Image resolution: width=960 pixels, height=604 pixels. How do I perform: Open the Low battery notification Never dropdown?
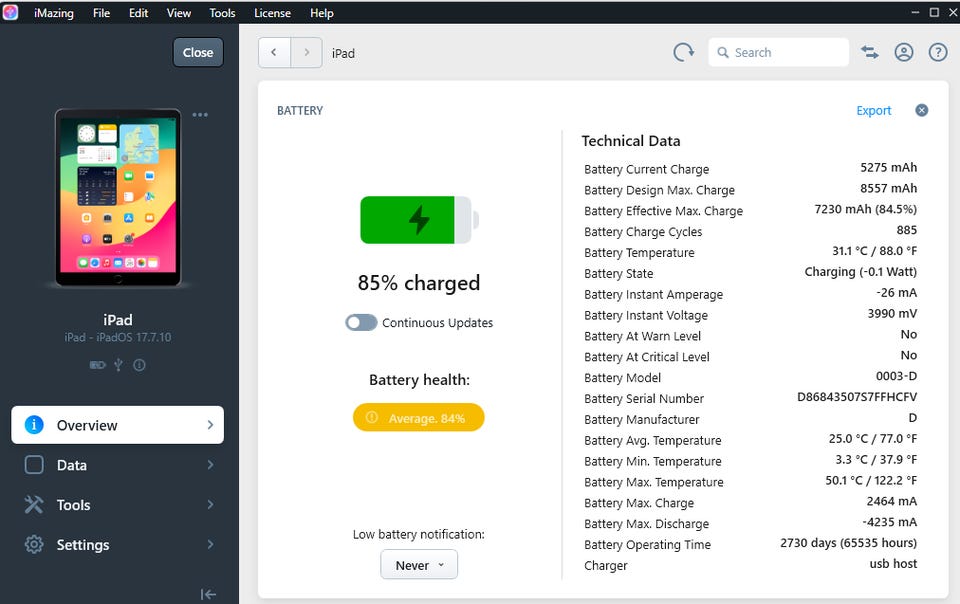tap(419, 565)
